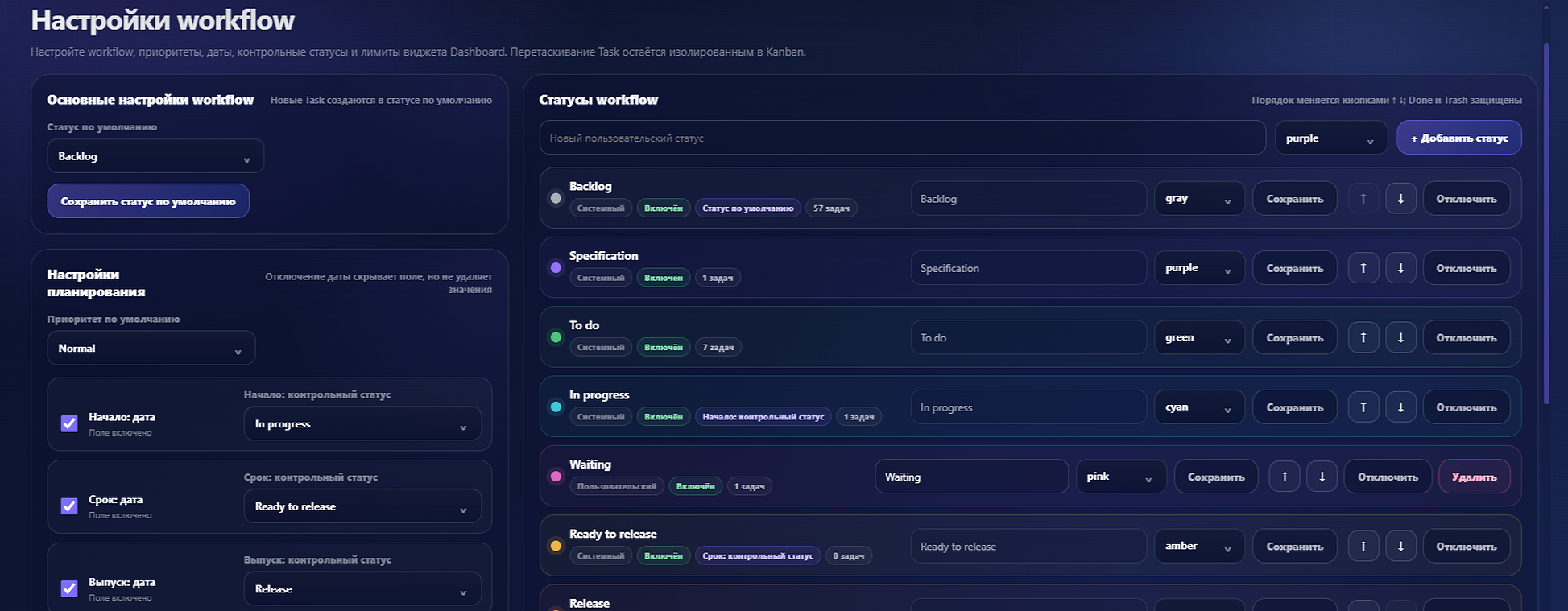Save the Backlog status row
Screen dimensions: 1568x611
(x=1295, y=199)
